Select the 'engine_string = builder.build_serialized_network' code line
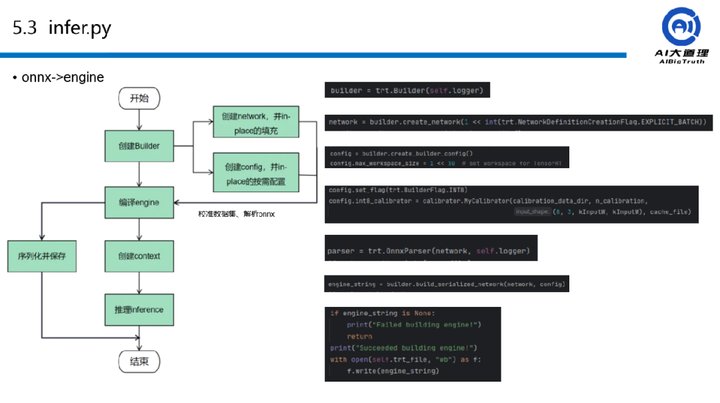This screenshot has height=403, width=720. coord(447,284)
